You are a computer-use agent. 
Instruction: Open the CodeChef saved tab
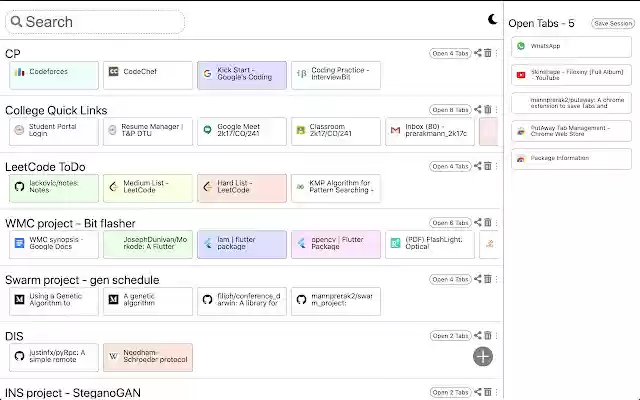click(x=148, y=76)
